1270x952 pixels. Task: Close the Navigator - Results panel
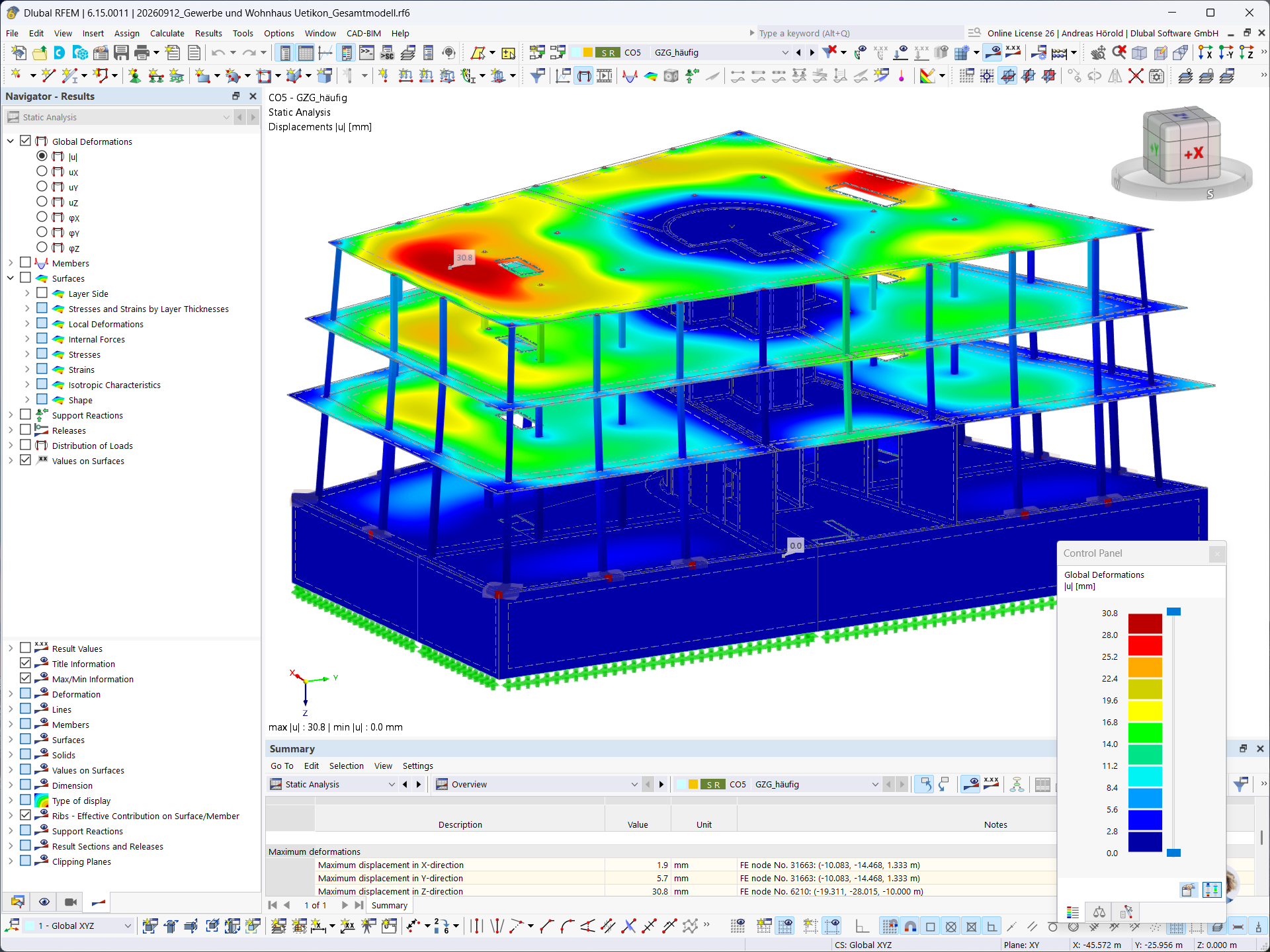tap(253, 96)
